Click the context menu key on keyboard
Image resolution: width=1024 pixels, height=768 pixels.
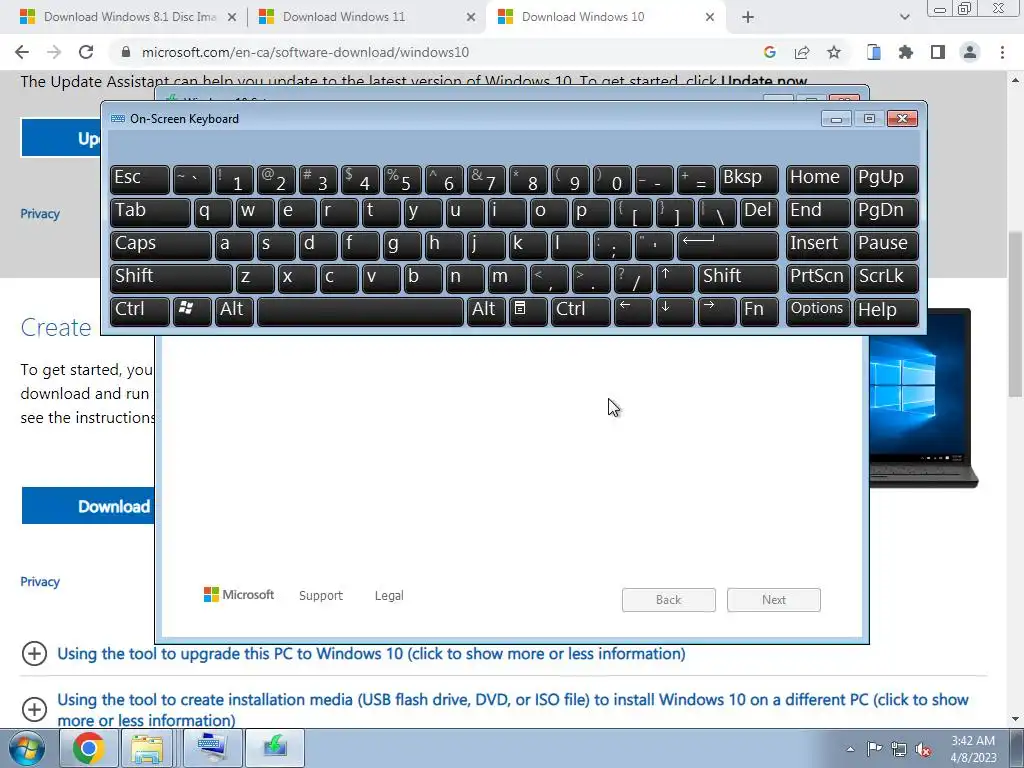pos(528,311)
